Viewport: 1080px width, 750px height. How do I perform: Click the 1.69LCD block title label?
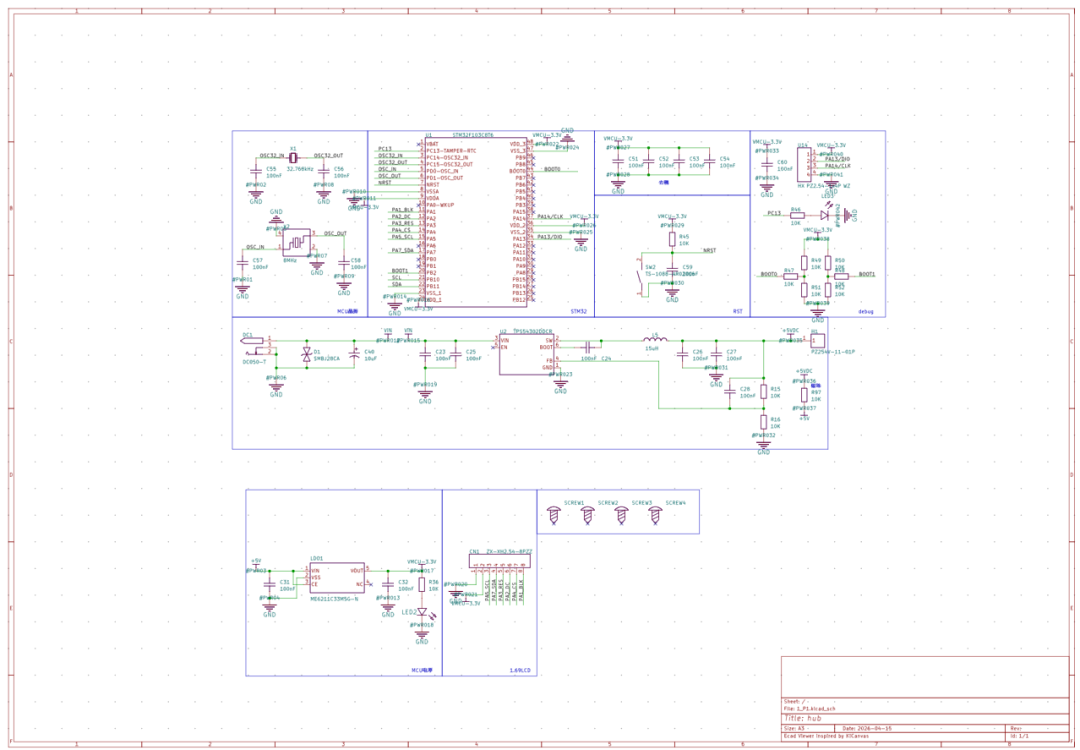coord(519,670)
